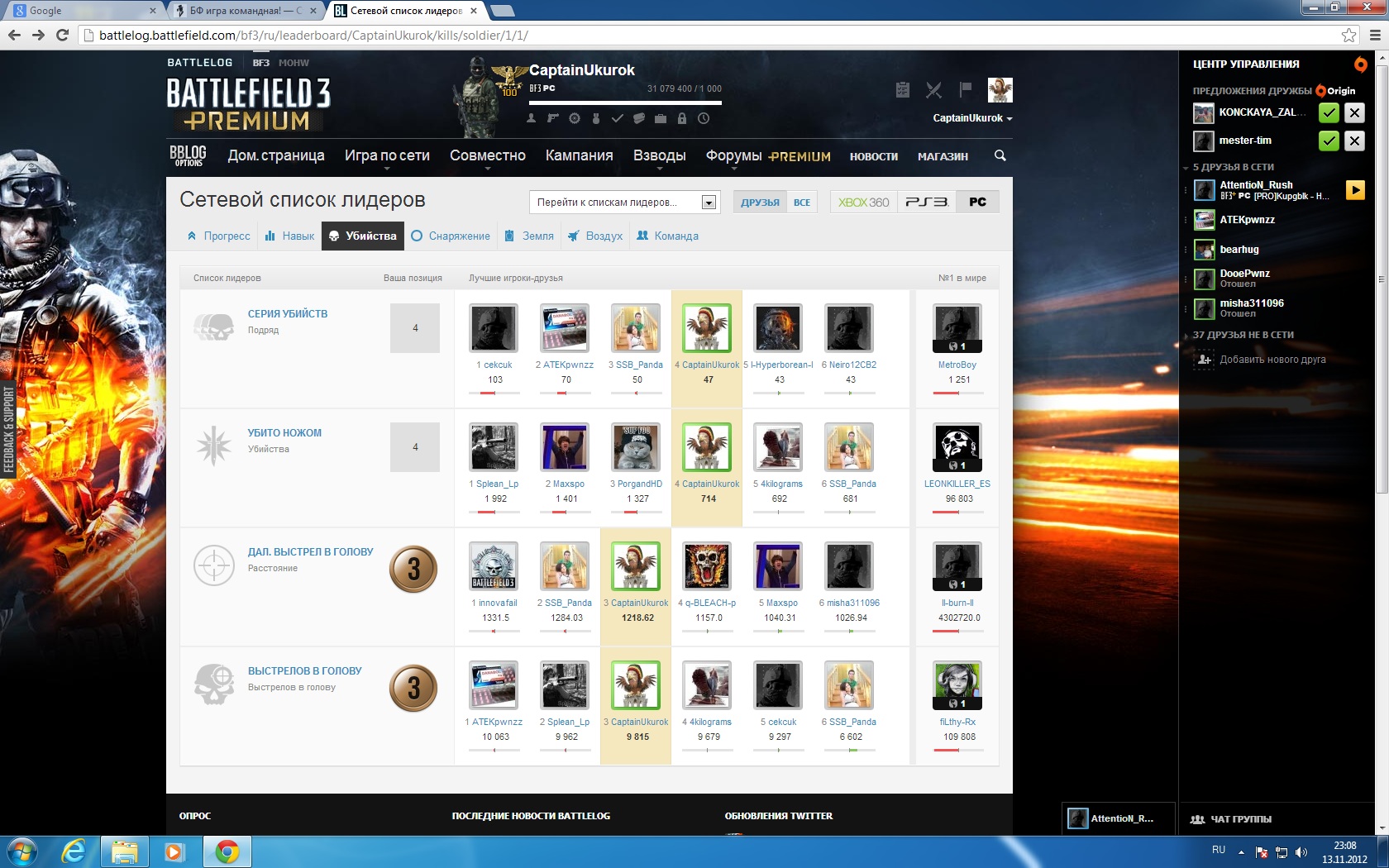Open the crossed swords icon in header
Image resolution: width=1389 pixels, height=868 pixels.
933,90
